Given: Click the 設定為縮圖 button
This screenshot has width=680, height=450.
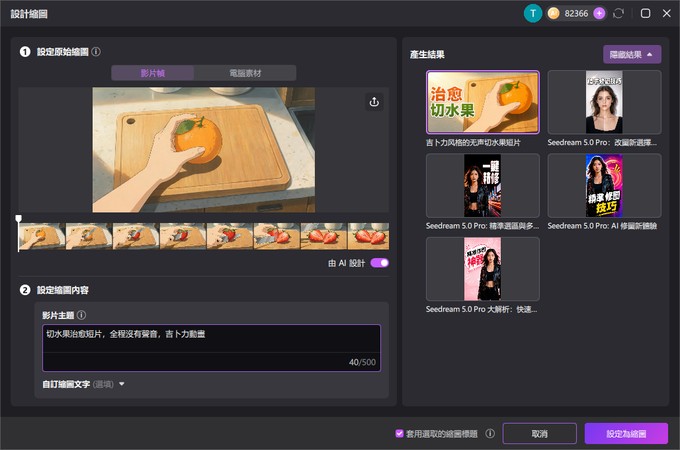Looking at the screenshot, I should click(626, 434).
